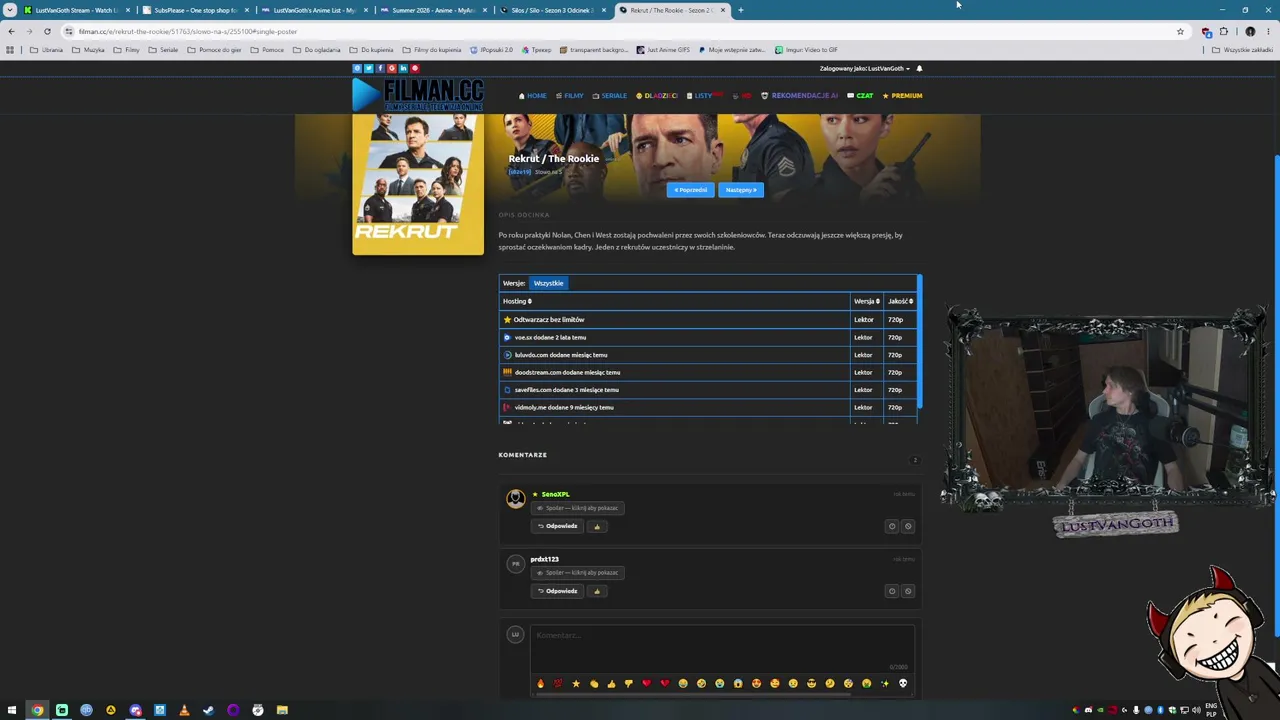
Task: Click the hosting table's blue scrollbar
Action: [x=919, y=341]
